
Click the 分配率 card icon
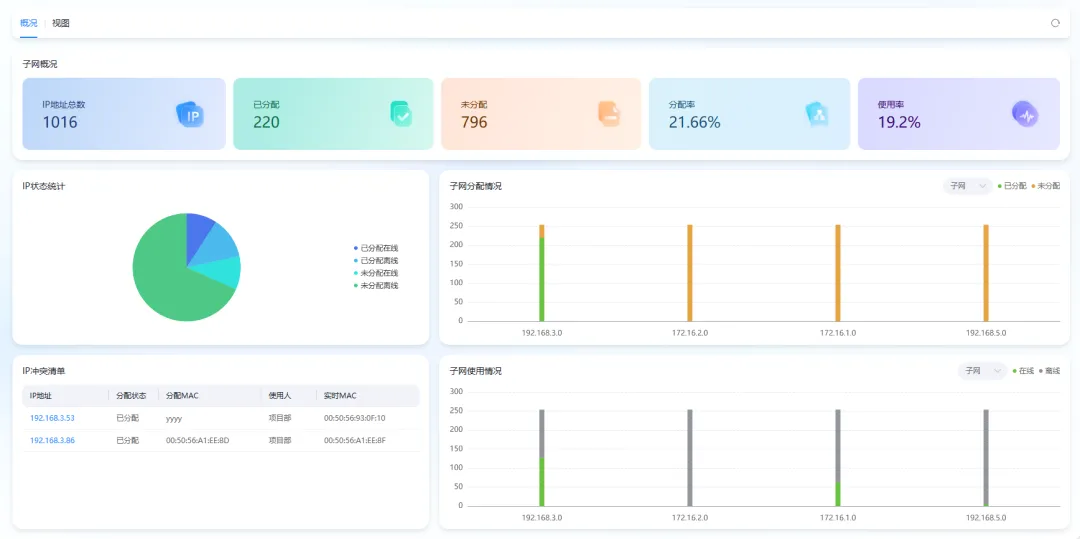[x=817, y=114]
